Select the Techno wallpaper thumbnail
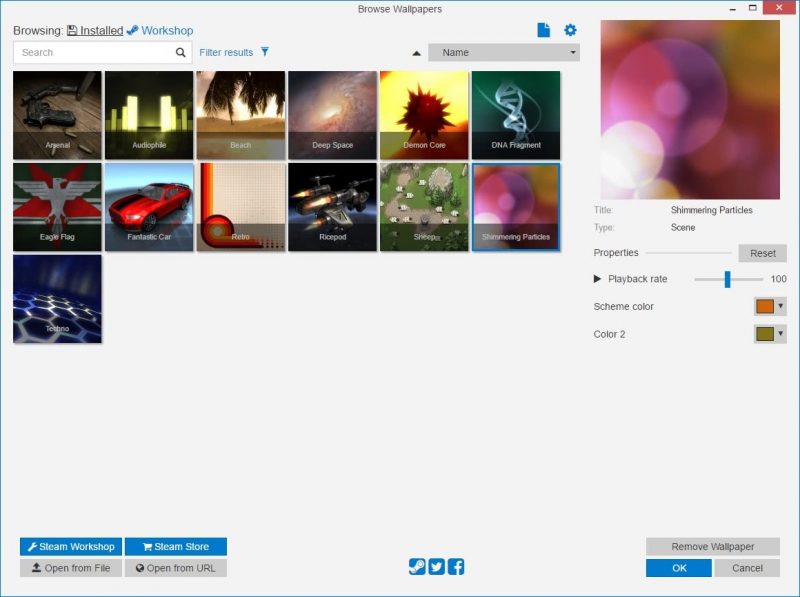Image resolution: width=800 pixels, height=597 pixels. (57, 298)
